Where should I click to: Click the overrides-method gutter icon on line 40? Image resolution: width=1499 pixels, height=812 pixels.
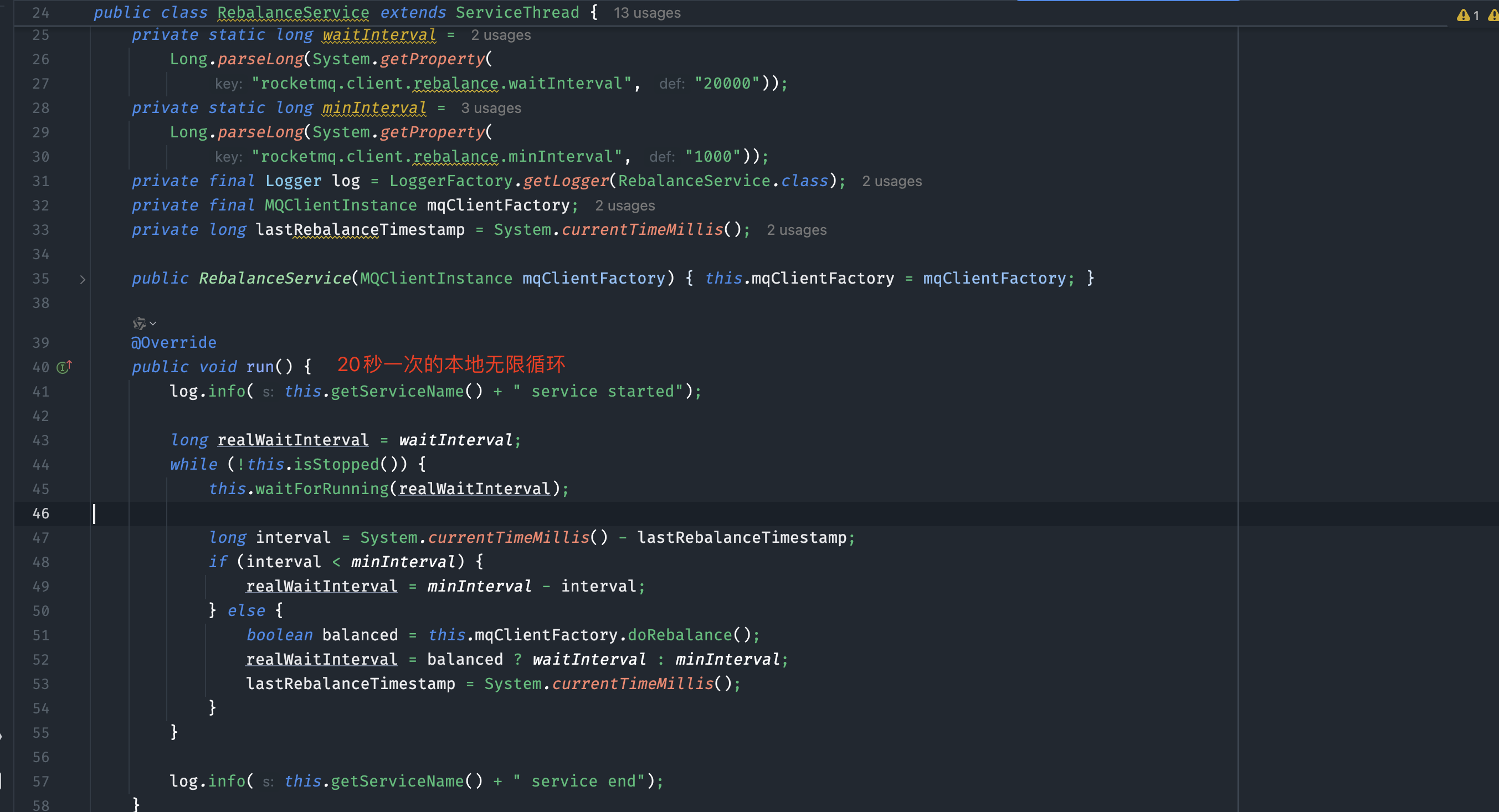coord(64,367)
